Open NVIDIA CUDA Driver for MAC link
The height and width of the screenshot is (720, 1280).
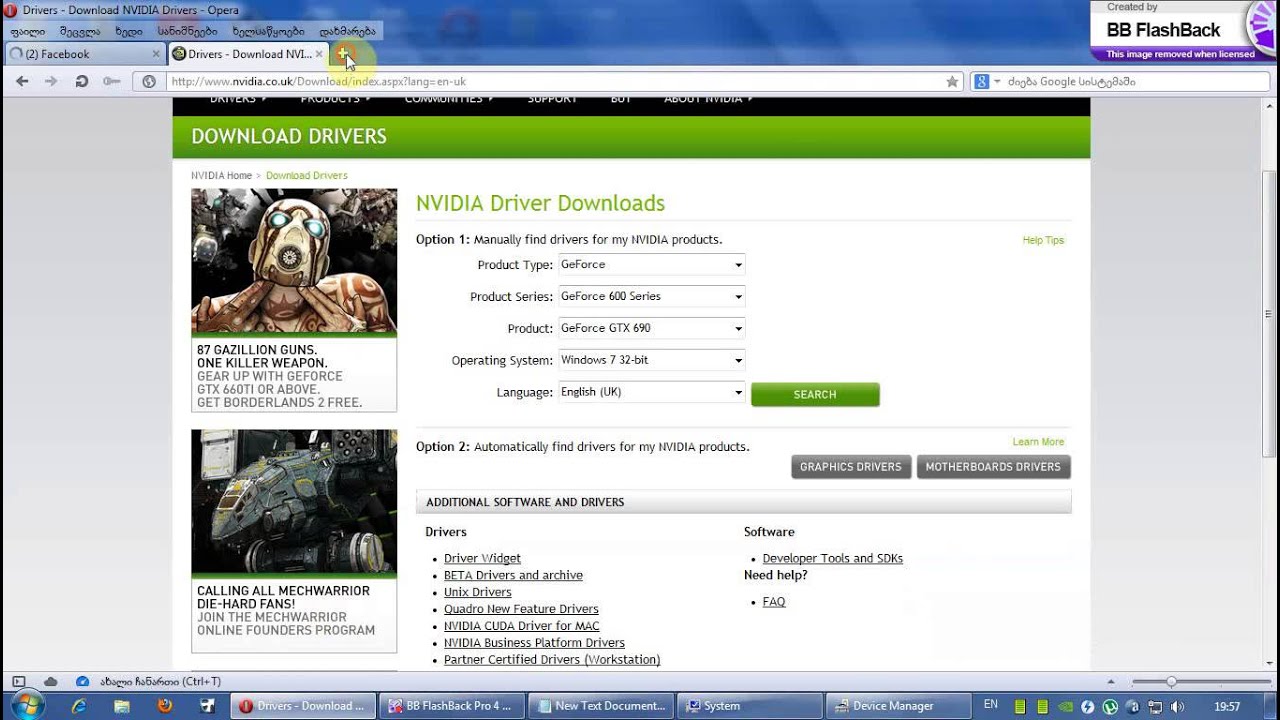tap(522, 627)
